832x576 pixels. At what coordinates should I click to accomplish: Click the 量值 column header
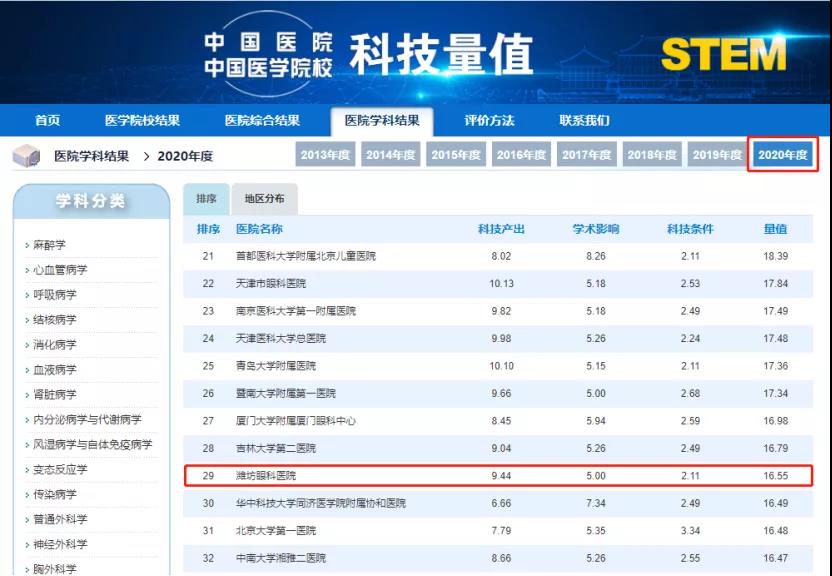(775, 229)
